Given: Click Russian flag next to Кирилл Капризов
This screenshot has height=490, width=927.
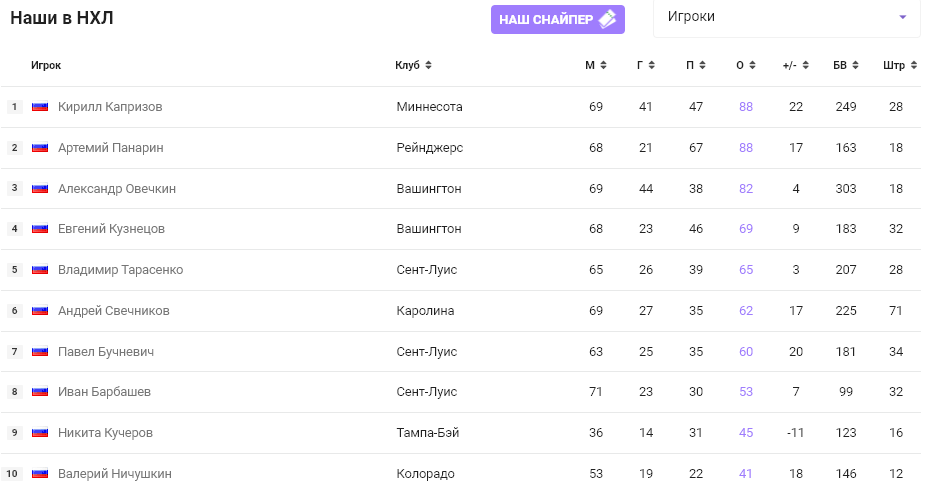Looking at the screenshot, I should 40,107.
